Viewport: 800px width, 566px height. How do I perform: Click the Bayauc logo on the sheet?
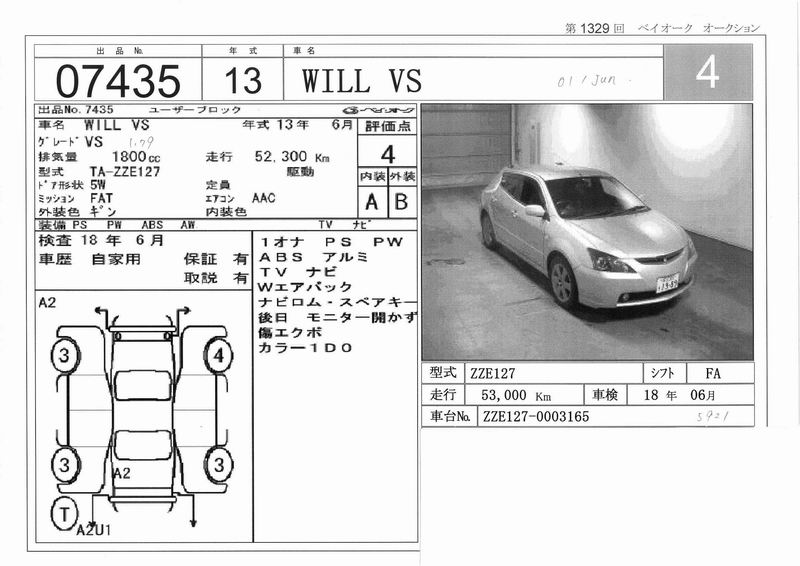coord(379,110)
